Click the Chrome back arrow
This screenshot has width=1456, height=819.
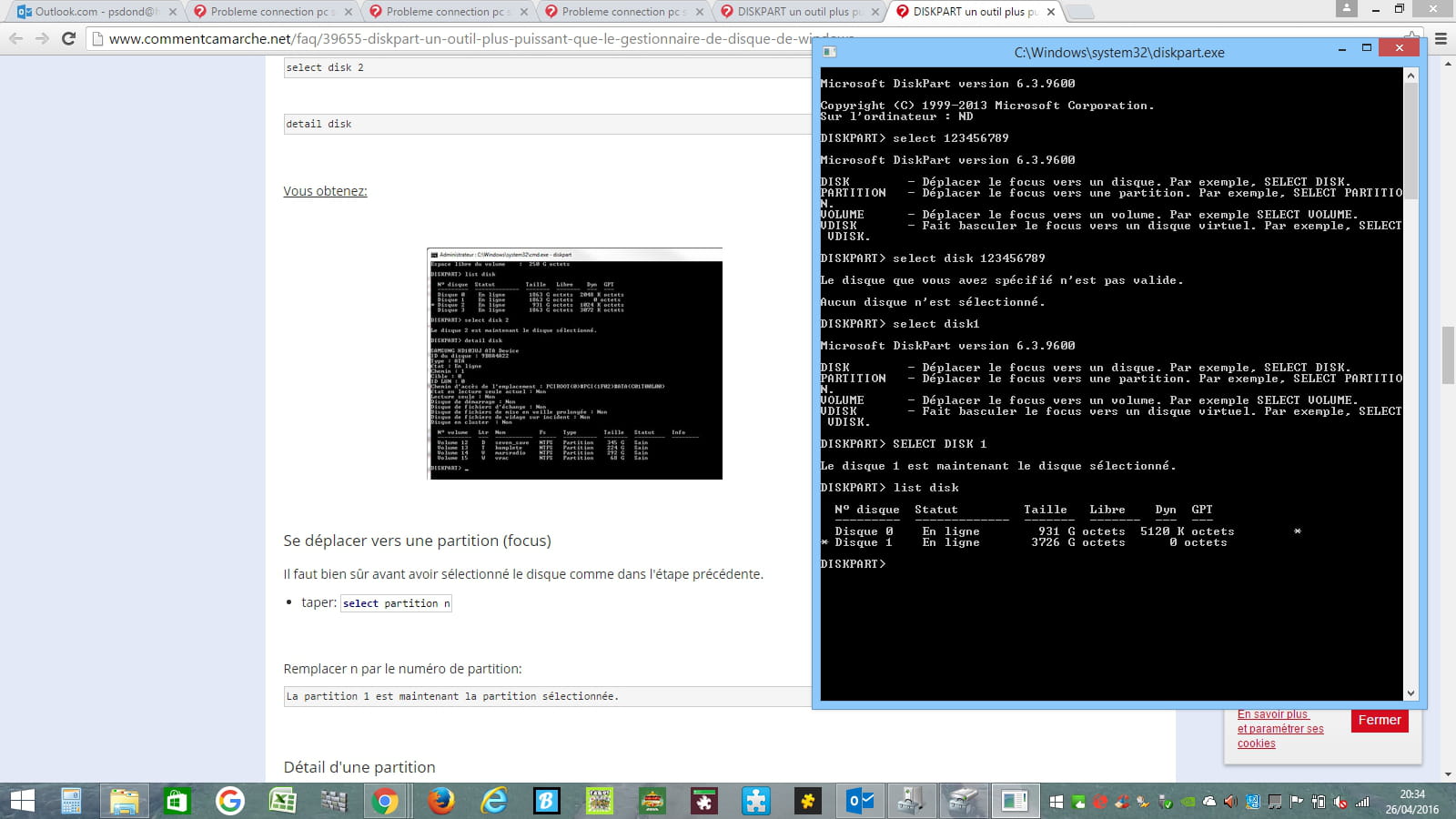click(15, 38)
